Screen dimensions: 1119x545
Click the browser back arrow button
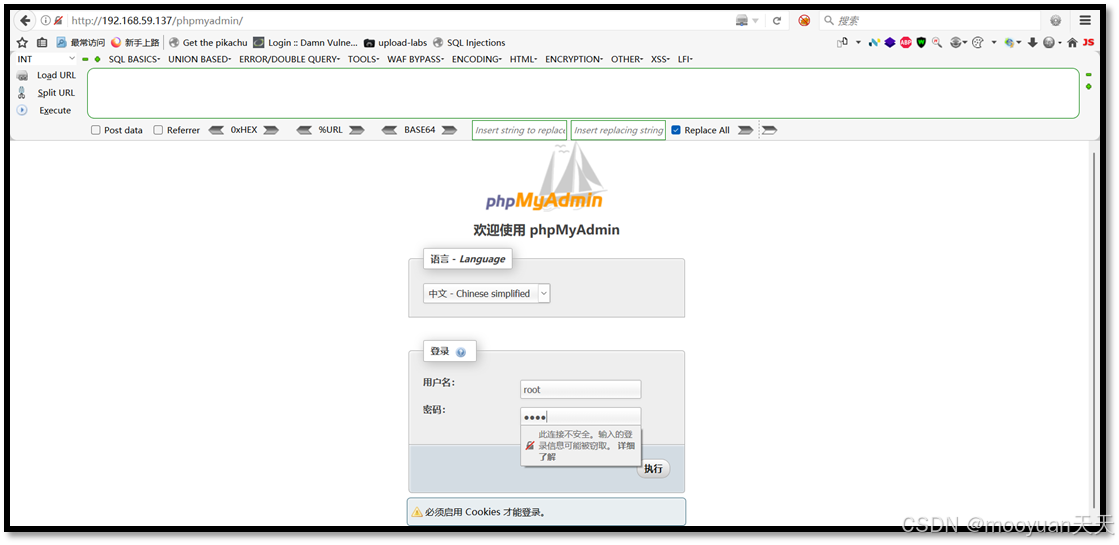[x=26, y=21]
